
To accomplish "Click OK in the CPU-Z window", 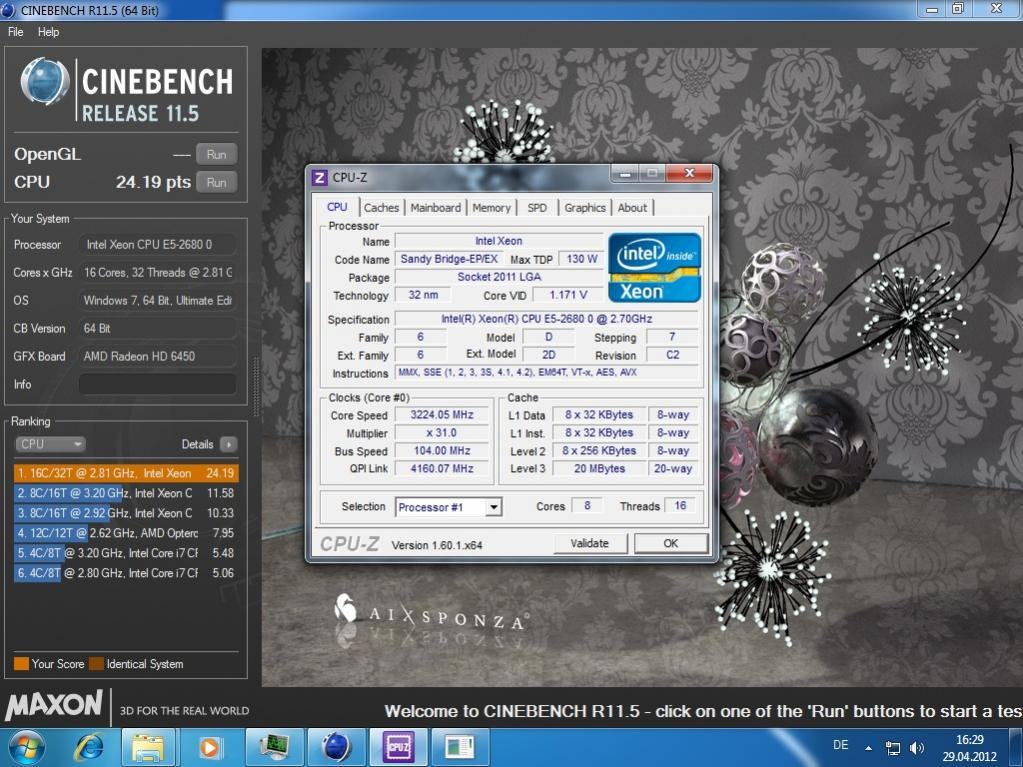I will pyautogui.click(x=671, y=543).
